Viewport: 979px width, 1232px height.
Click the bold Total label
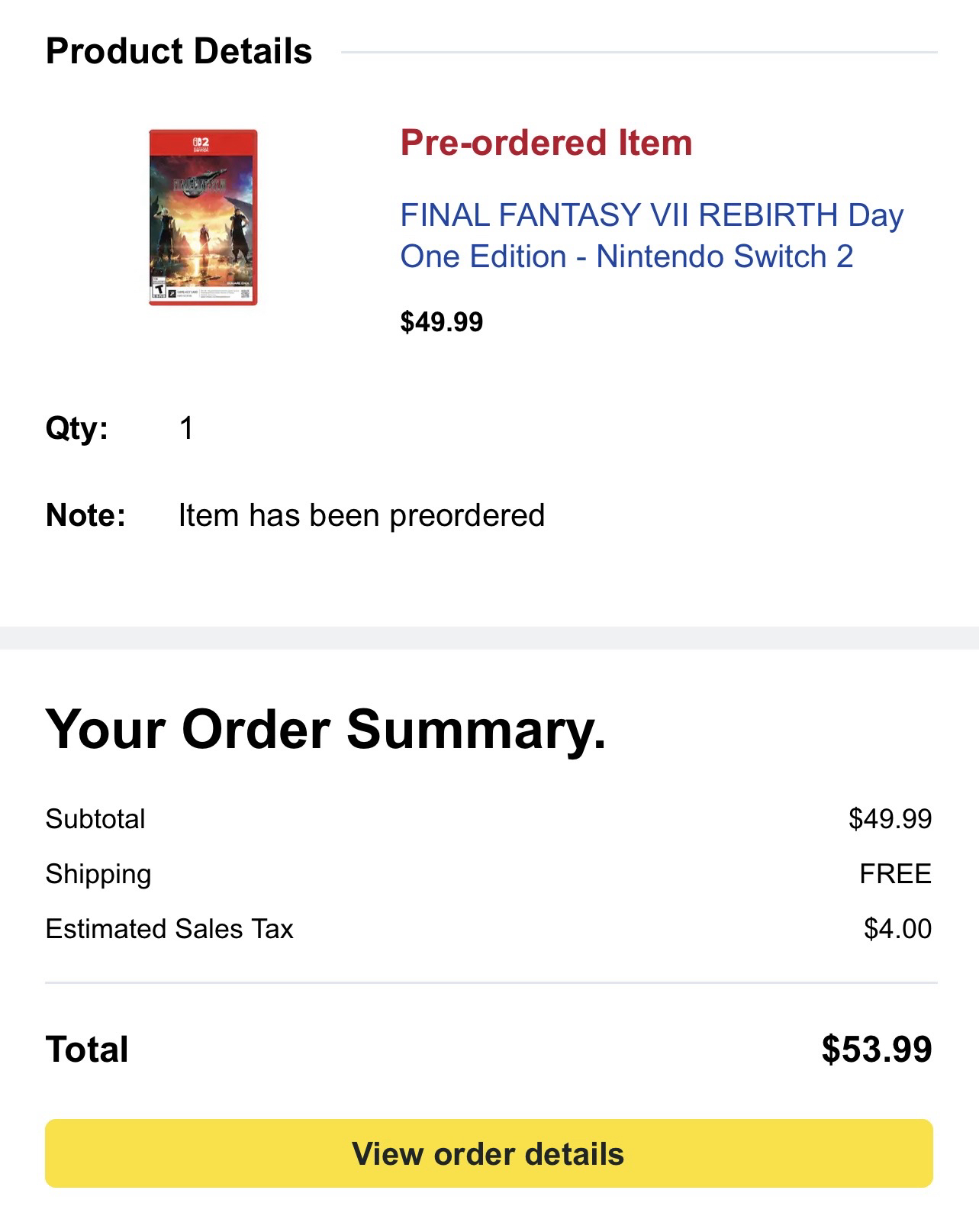[87, 1049]
